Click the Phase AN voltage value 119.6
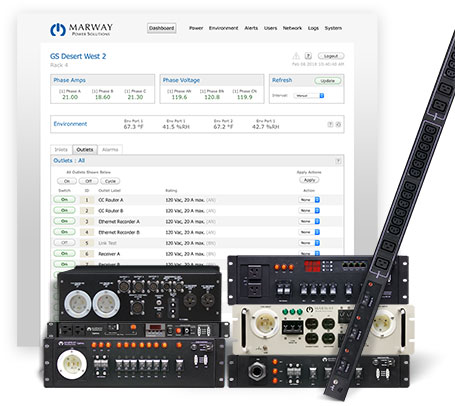This screenshot has width=455, height=406. [179, 97]
